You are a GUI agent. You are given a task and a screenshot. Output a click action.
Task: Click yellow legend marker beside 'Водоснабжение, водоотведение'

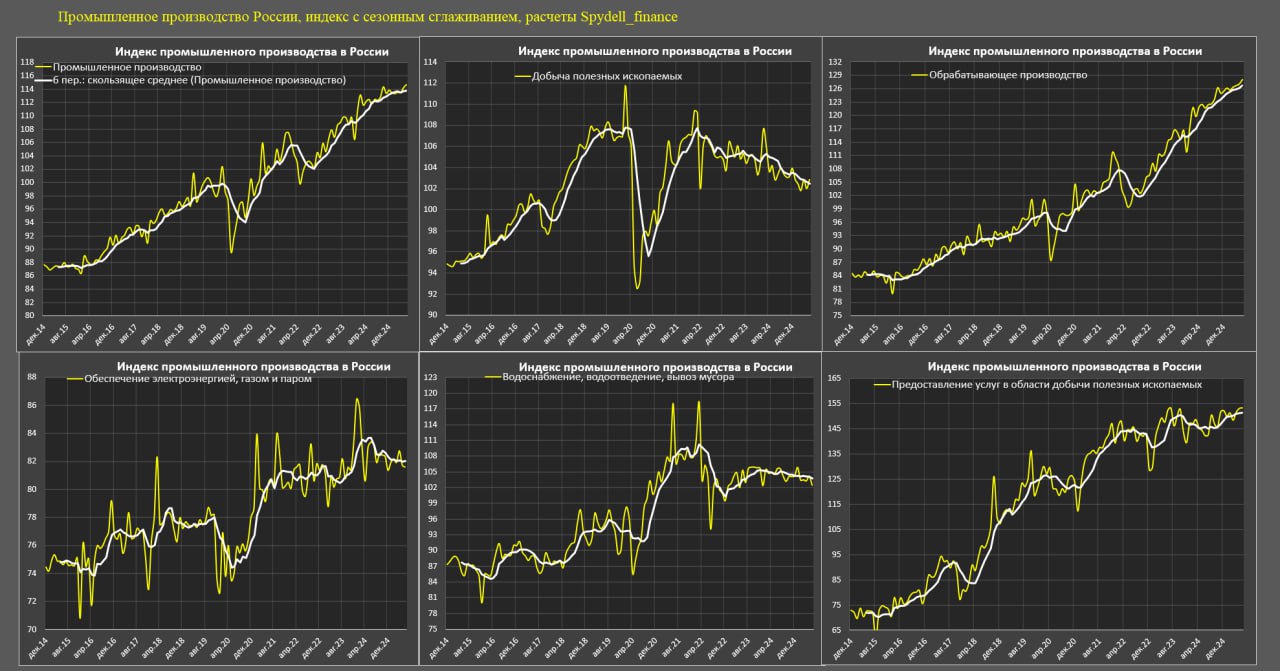491,378
